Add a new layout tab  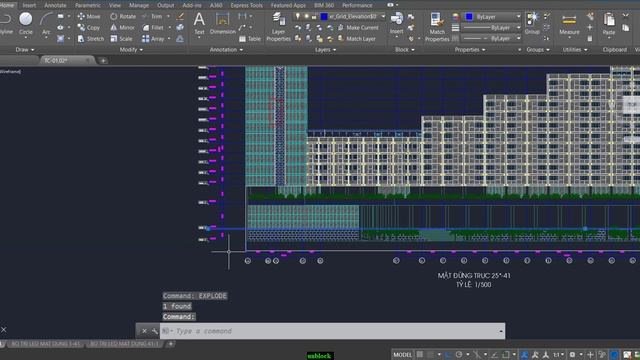pyautogui.click(x=170, y=344)
